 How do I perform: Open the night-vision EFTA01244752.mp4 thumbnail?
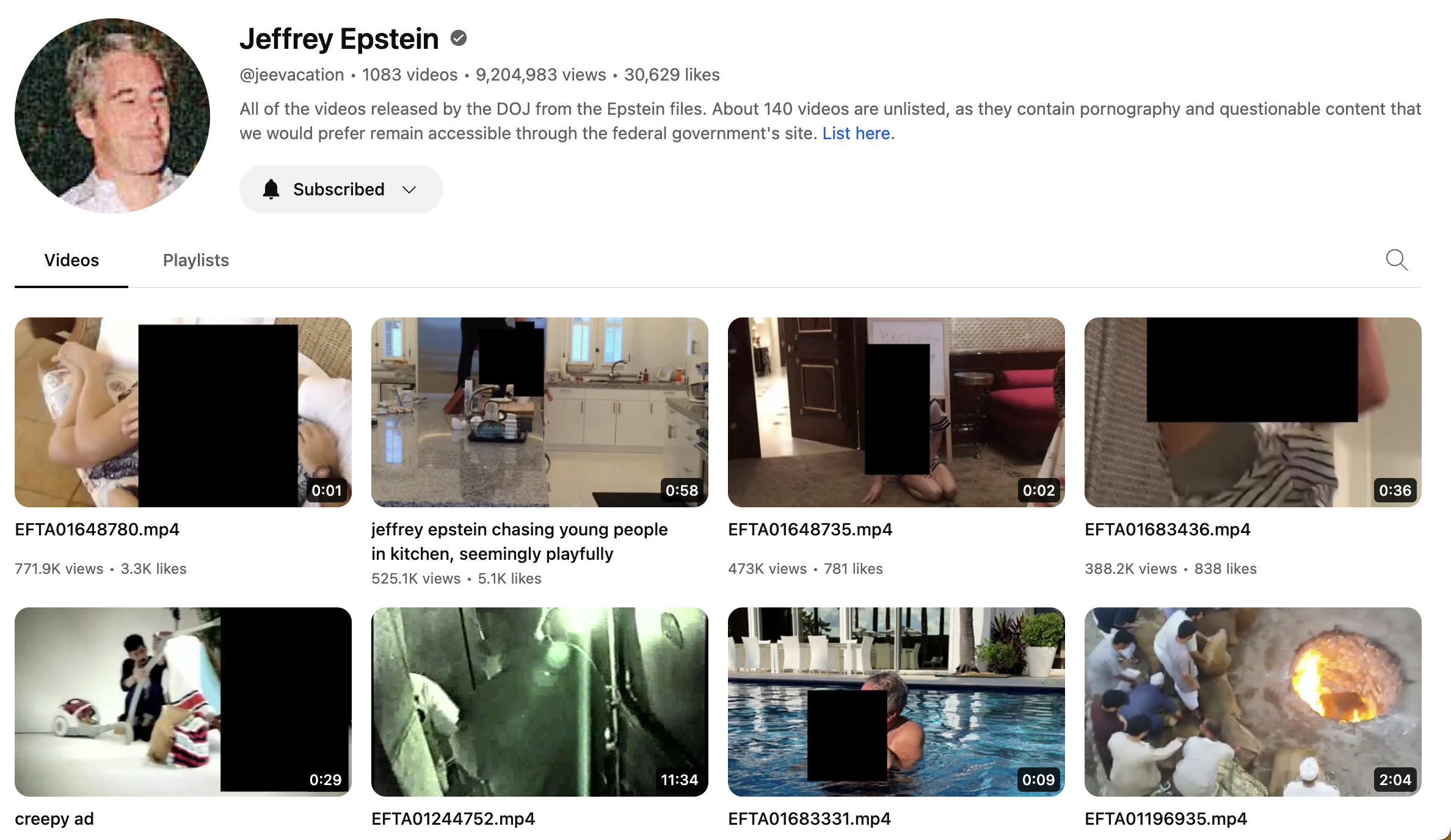(x=540, y=702)
